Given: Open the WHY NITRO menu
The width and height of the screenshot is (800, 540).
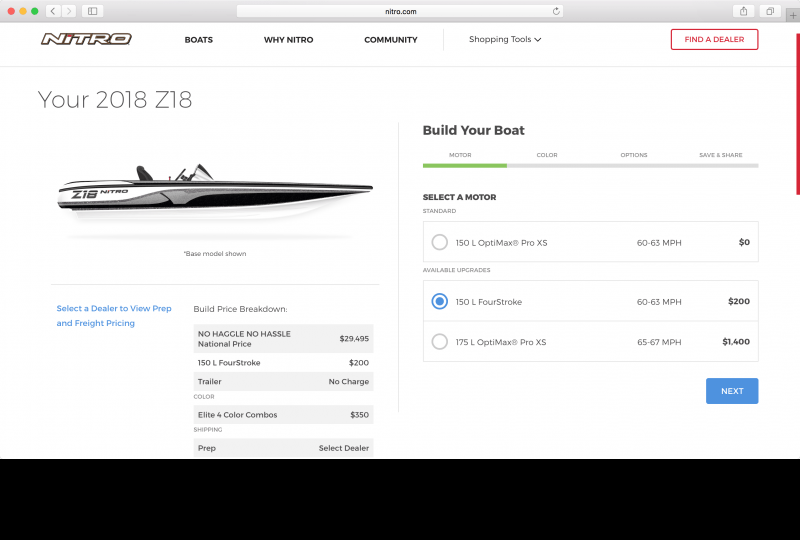Looking at the screenshot, I should point(288,40).
